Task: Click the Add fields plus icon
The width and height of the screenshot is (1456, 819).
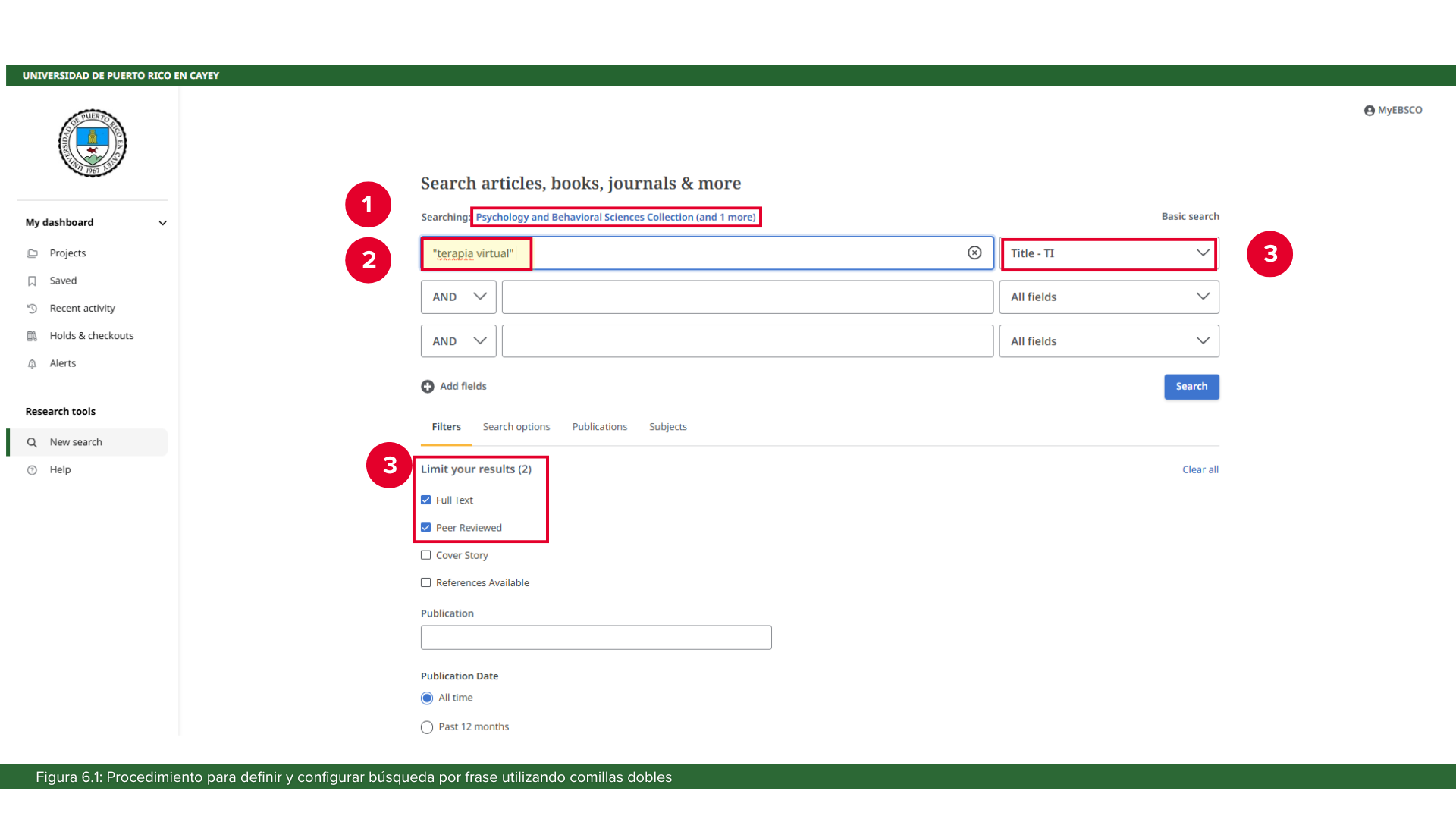Action: coord(428,387)
